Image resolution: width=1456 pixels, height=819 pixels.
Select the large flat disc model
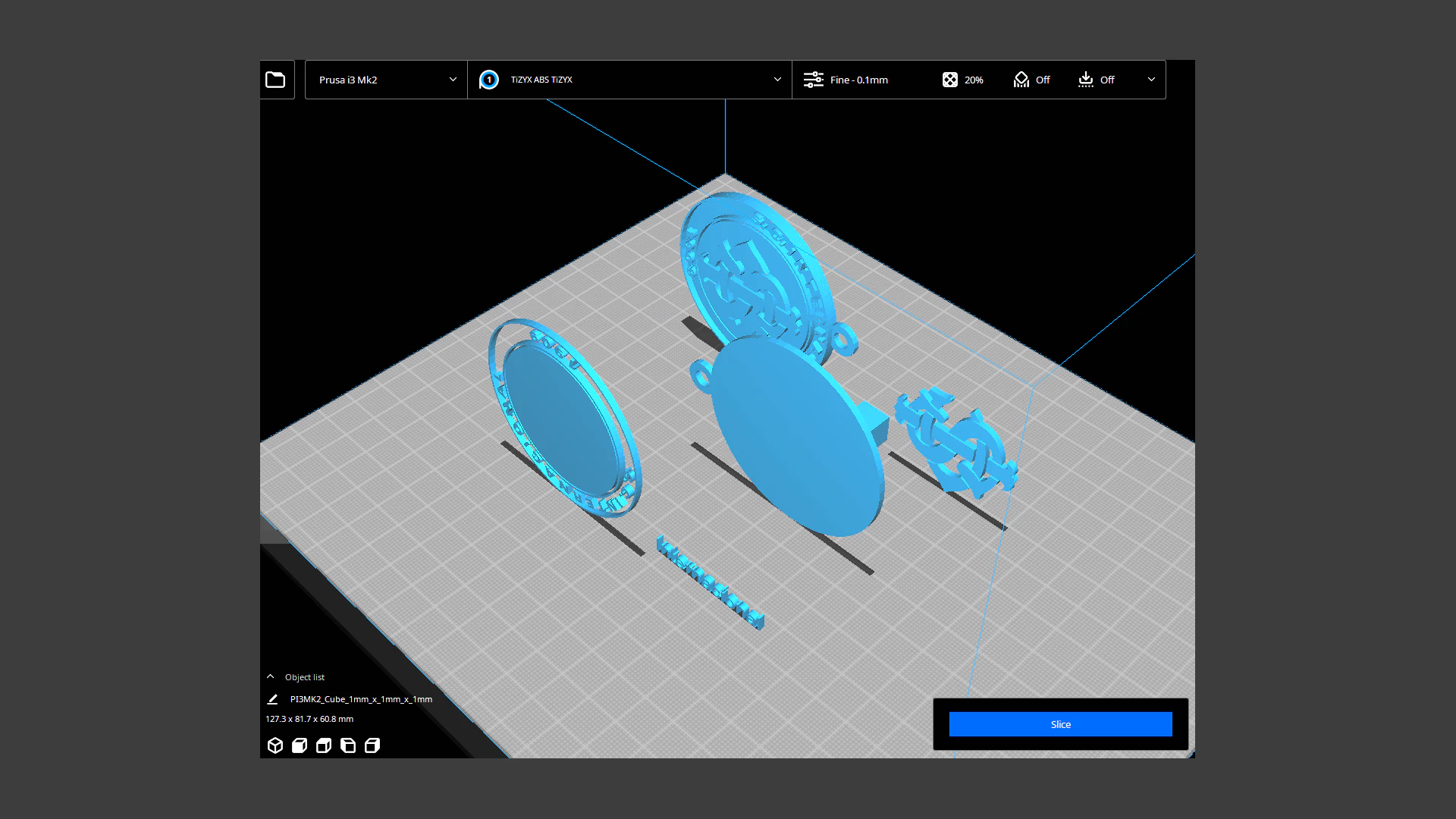point(796,436)
